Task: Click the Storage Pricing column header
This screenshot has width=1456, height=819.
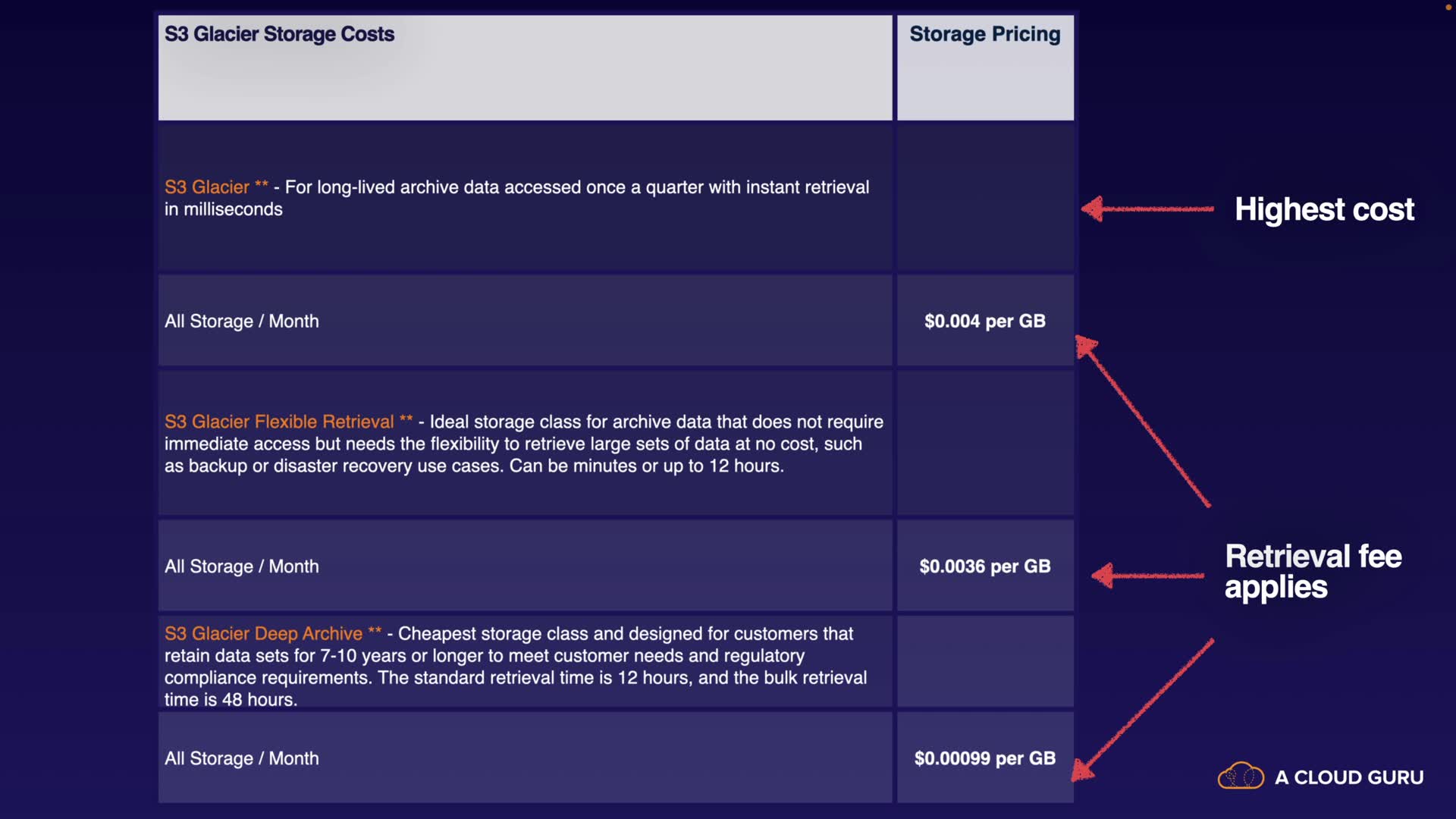Action: coord(984,34)
